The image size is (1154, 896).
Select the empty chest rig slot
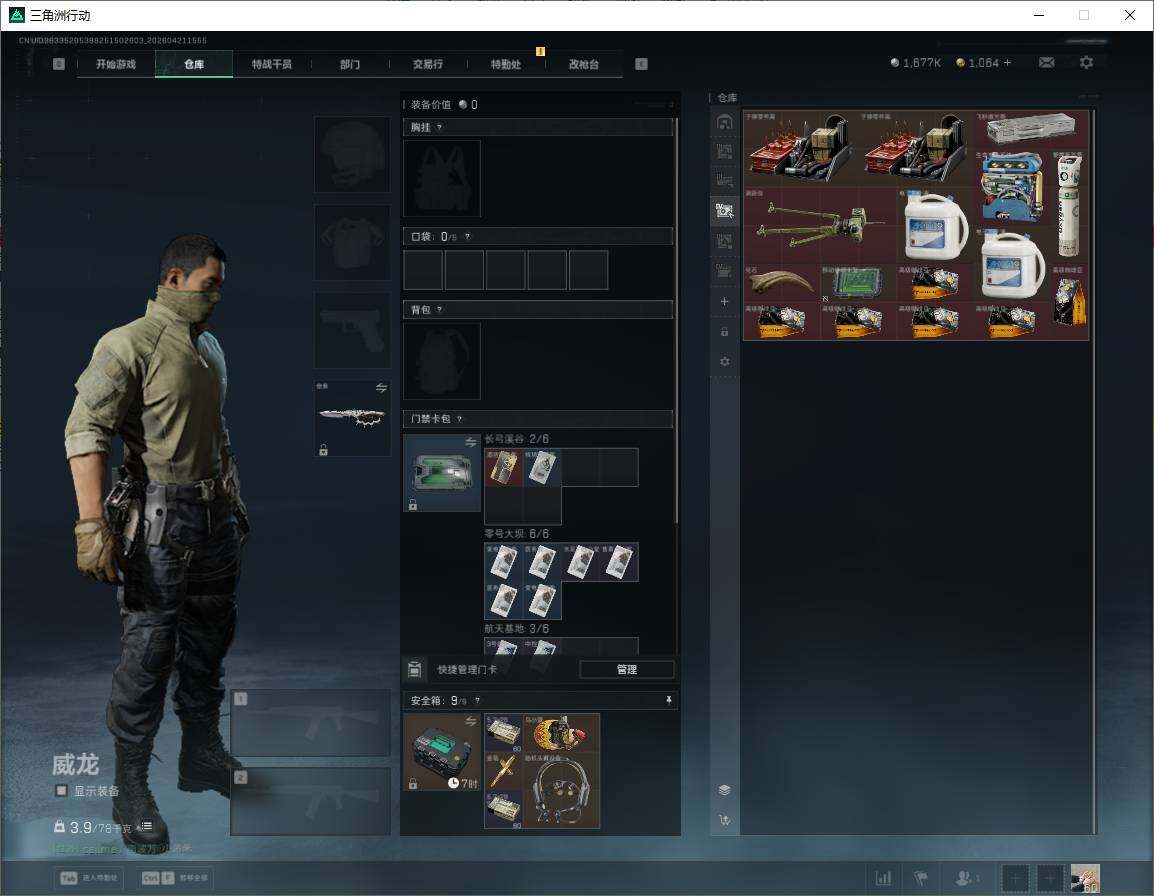442,178
